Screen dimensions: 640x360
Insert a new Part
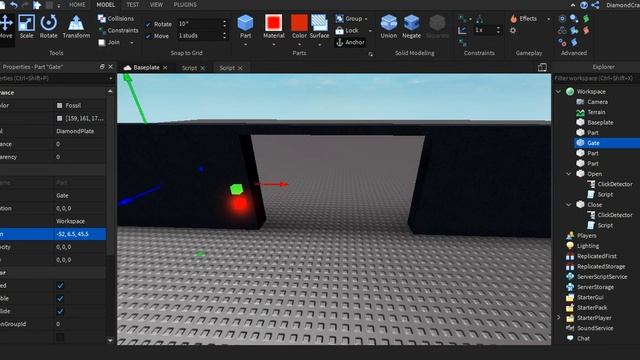coord(245,27)
